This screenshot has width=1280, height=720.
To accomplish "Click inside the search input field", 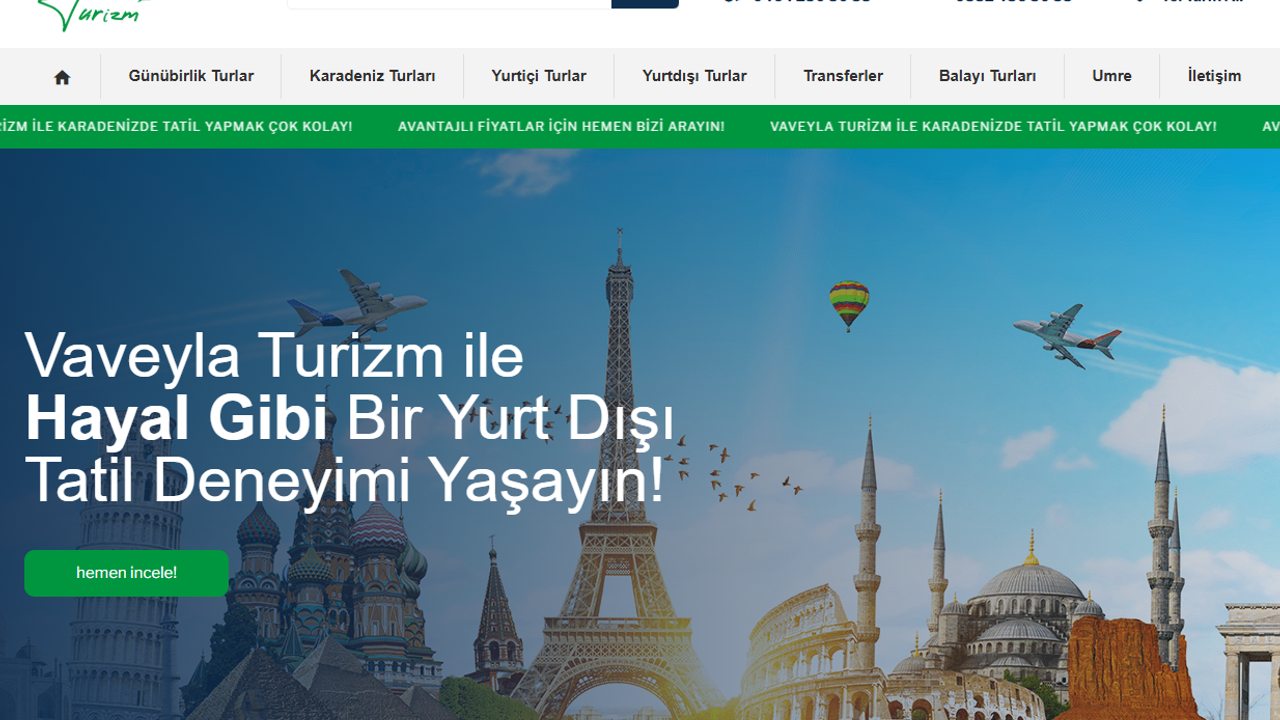I will (x=448, y=3).
